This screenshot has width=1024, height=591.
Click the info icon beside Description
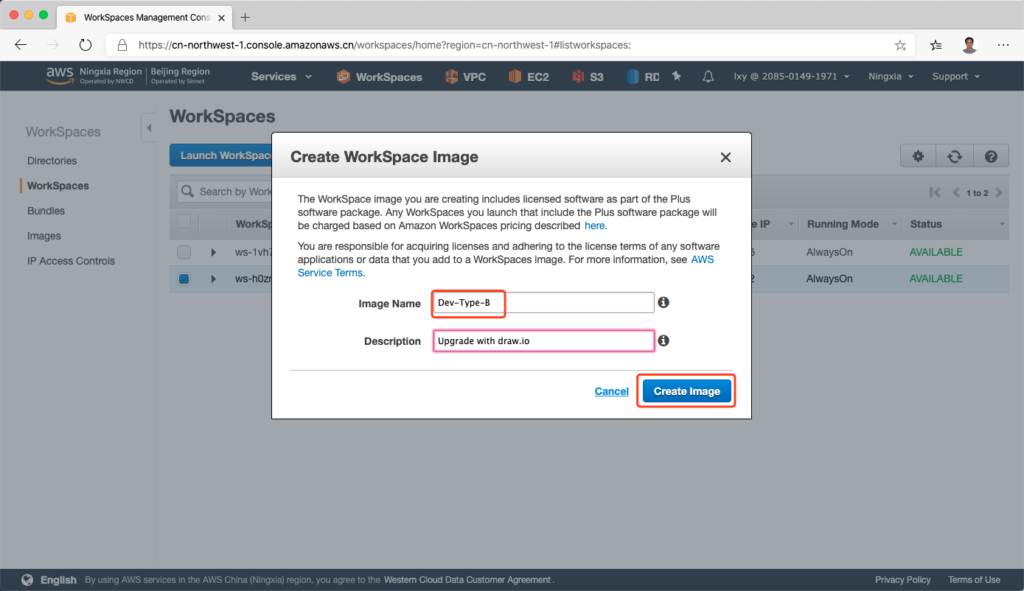click(663, 341)
